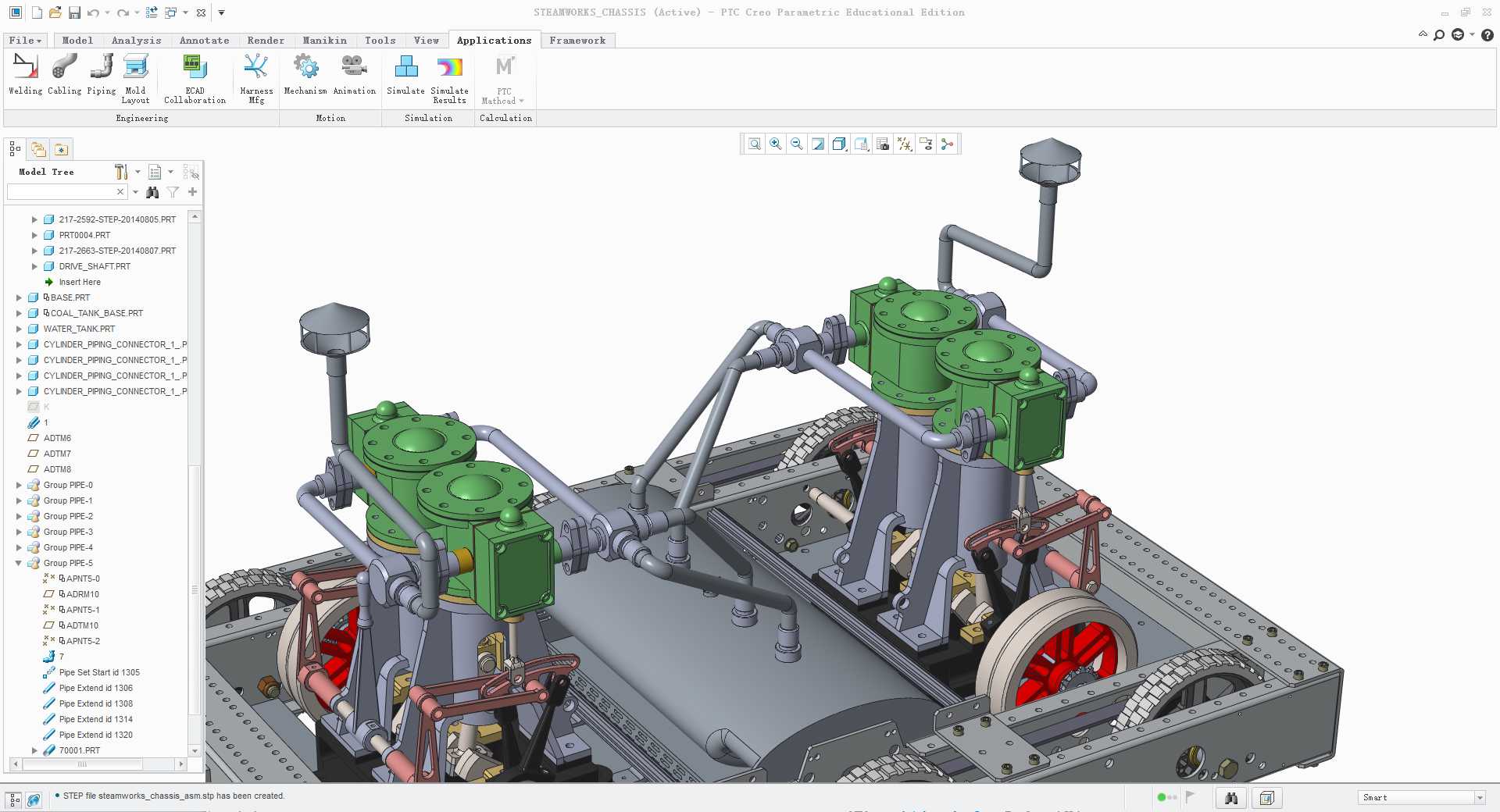Screen dimensions: 1500x812
Task: Open the ECAD Collaboration tool
Action: click(x=195, y=78)
